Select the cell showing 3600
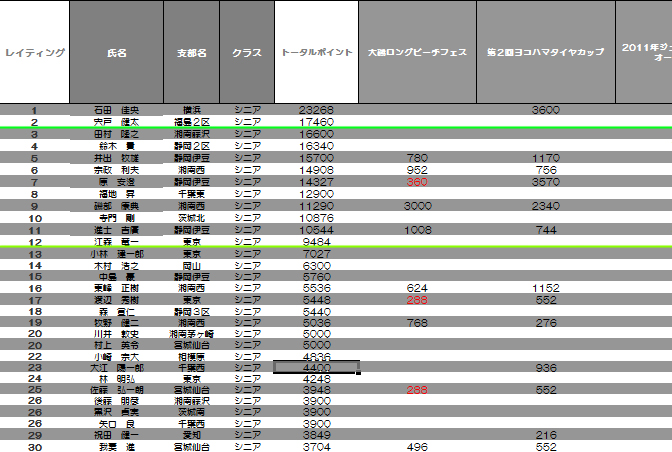Image resolution: width=672 pixels, height=452 pixels. (x=546, y=110)
